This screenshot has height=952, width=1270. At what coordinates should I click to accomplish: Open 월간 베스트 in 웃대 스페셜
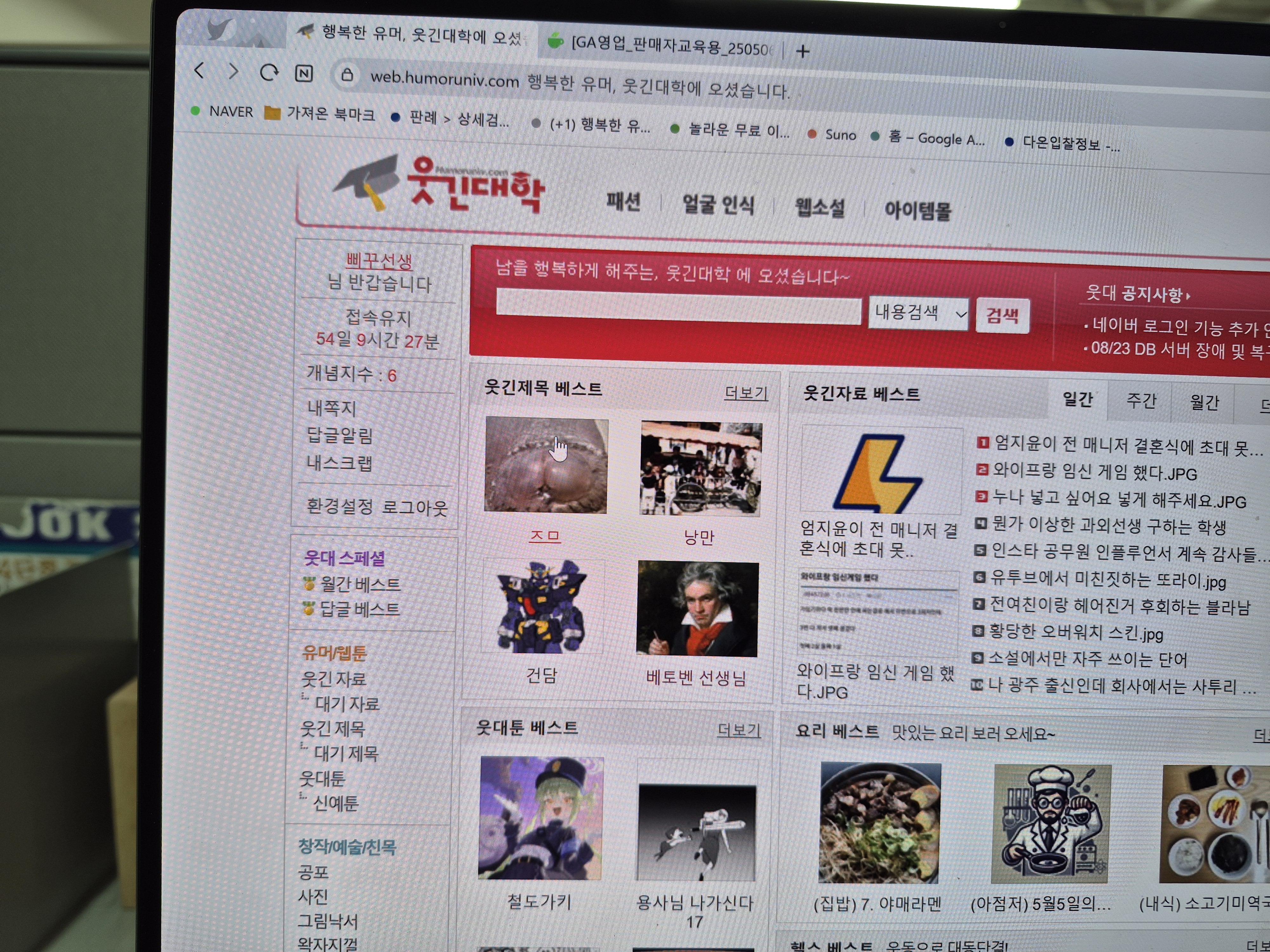coord(361,584)
